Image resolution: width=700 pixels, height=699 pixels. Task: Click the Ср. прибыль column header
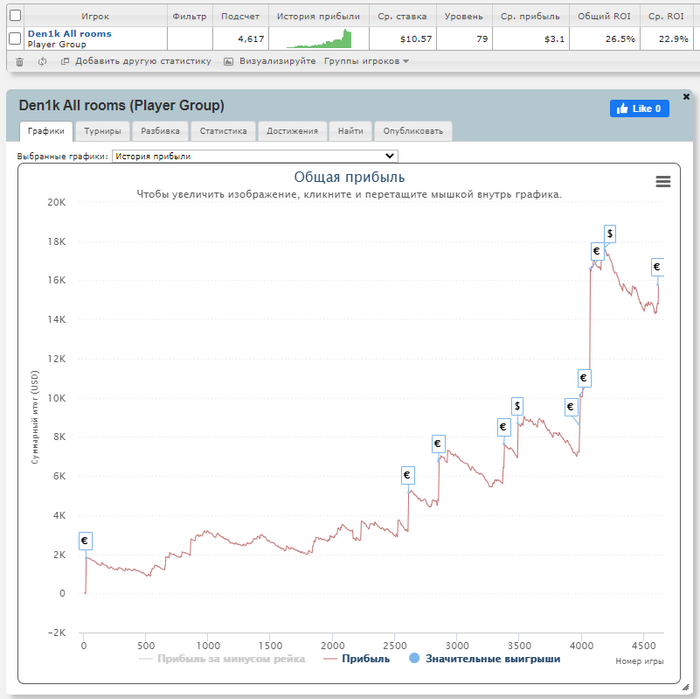(530, 16)
